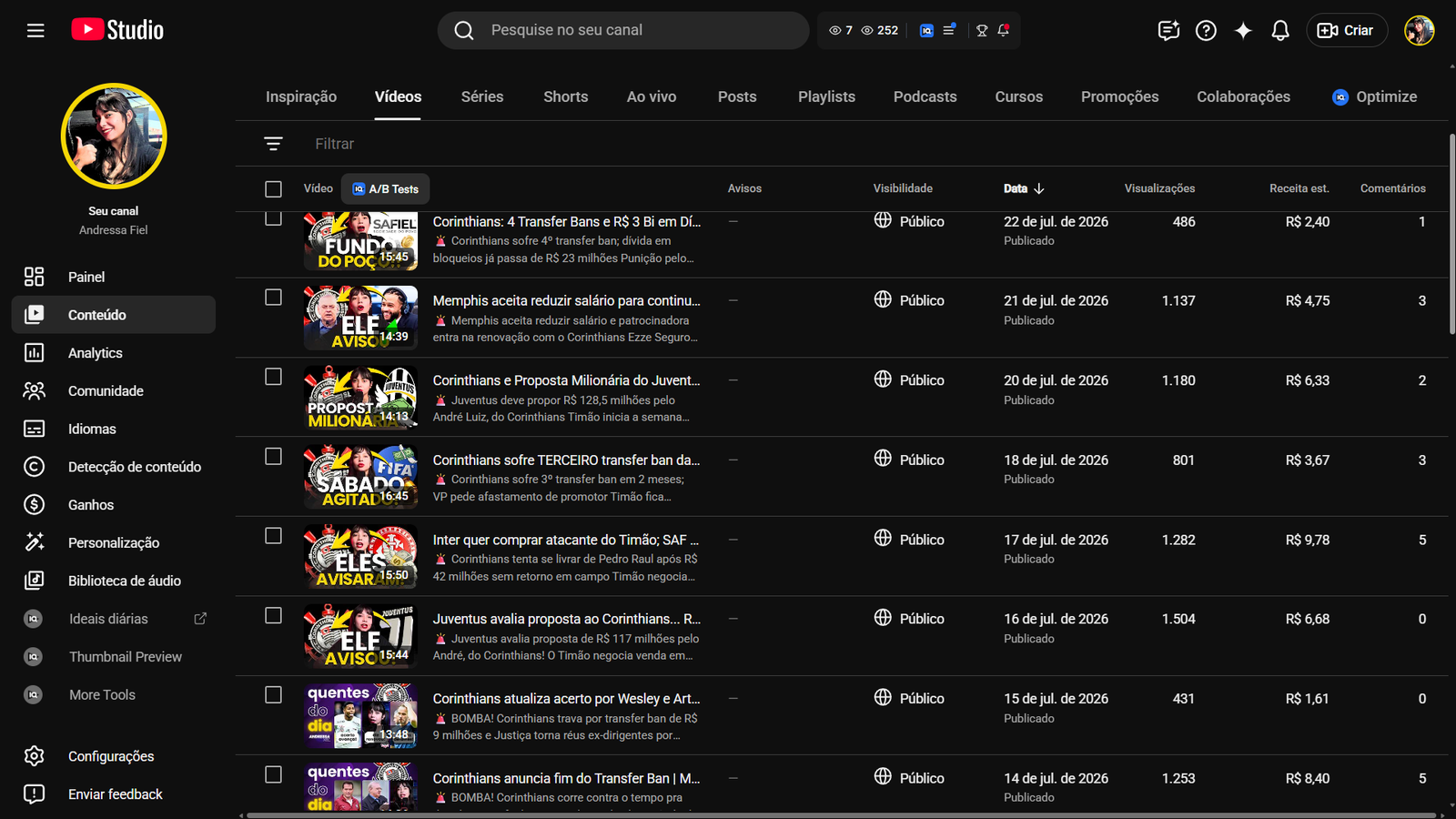Open the account avatar menu at top right

click(1419, 30)
